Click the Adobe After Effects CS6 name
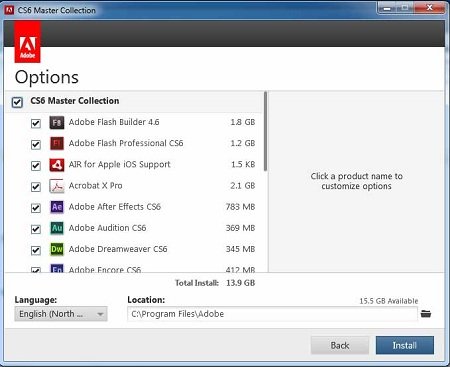The height and width of the screenshot is (367, 450). pyautogui.click(x=115, y=207)
